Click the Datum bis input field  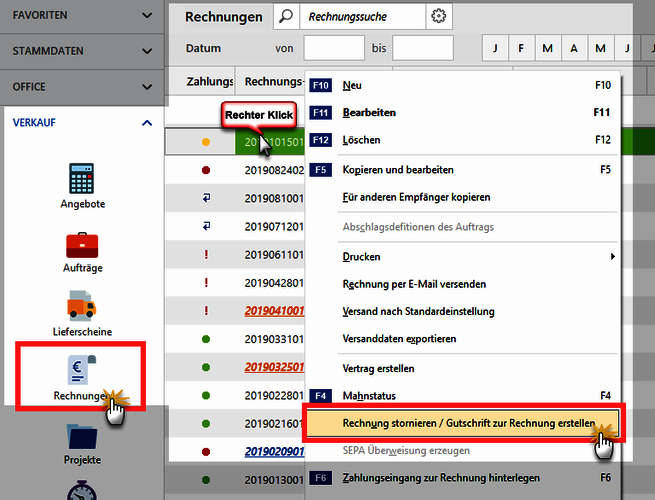[423, 48]
